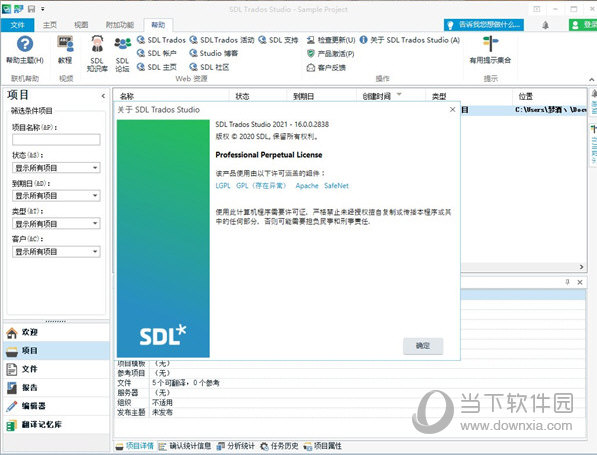The height and width of the screenshot is (455, 597).
Task: Click the LGPL license link
Action: pyautogui.click(x=223, y=186)
